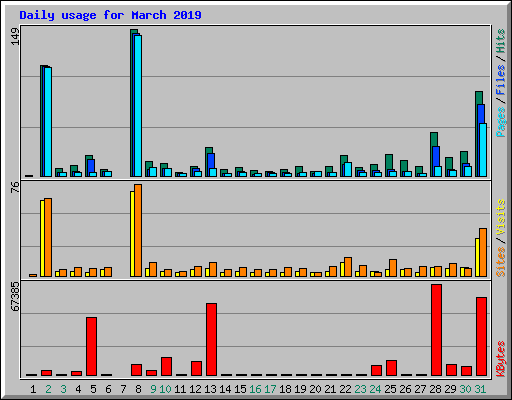Click the Pages / Files / Hits legend

tap(500, 83)
